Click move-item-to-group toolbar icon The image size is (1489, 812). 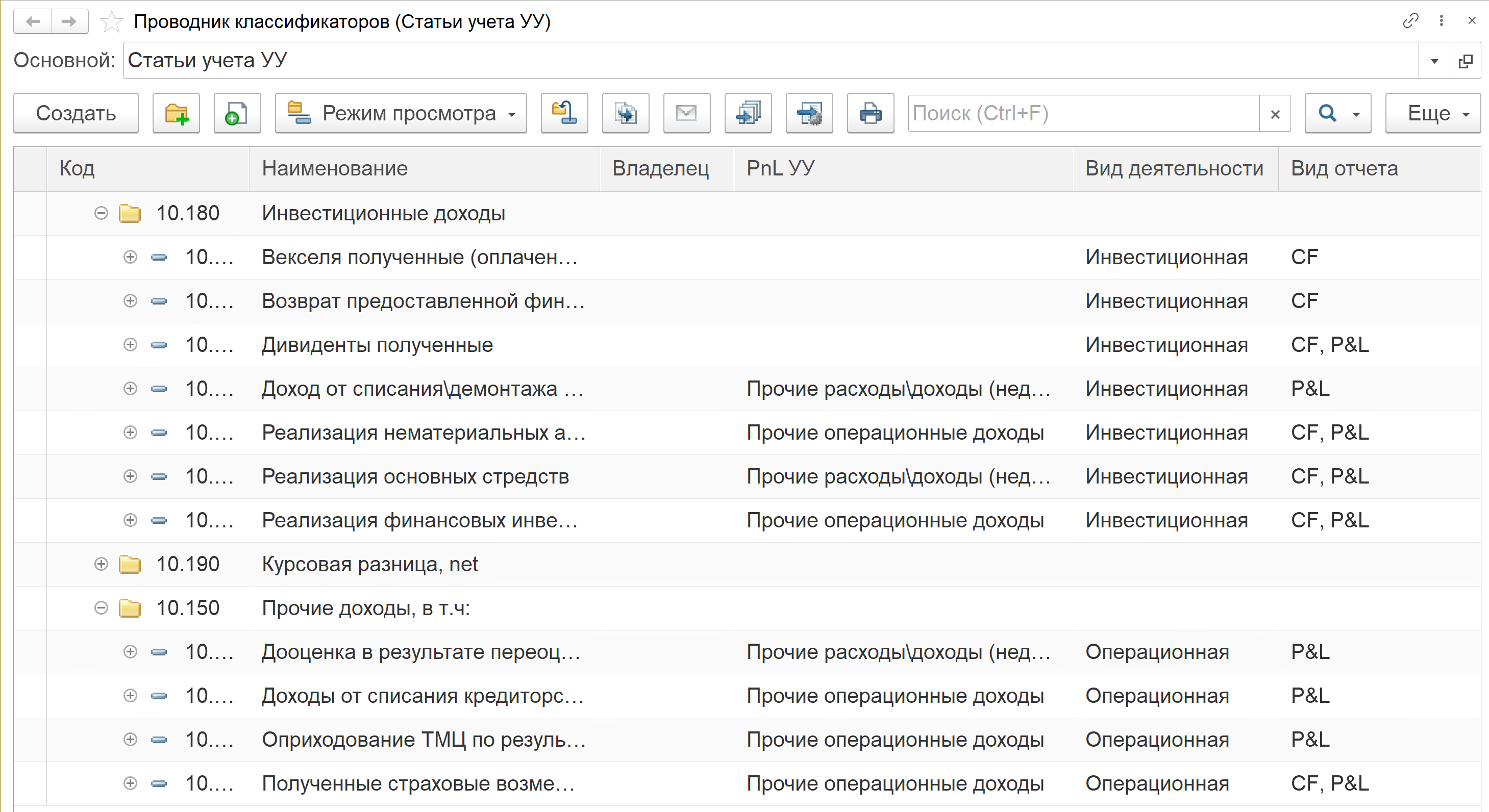coord(564,113)
